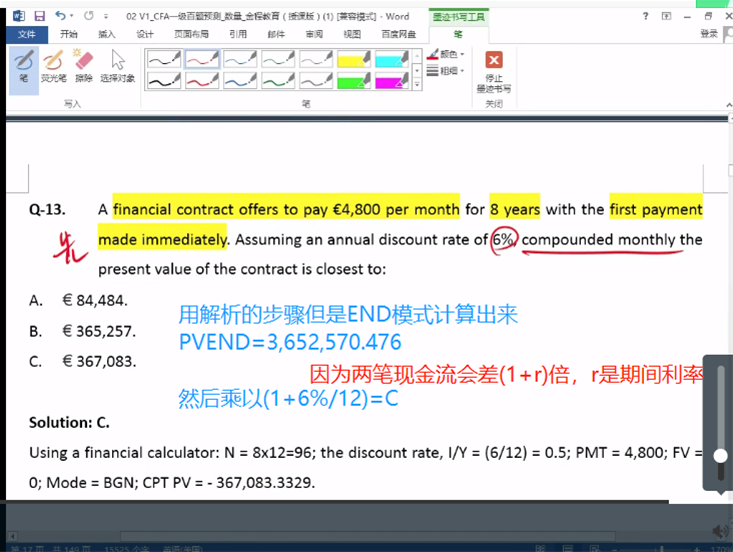Image resolution: width=733 pixels, height=552 pixels.
Task: Pick the thin gray pen style
Action: coord(316,59)
